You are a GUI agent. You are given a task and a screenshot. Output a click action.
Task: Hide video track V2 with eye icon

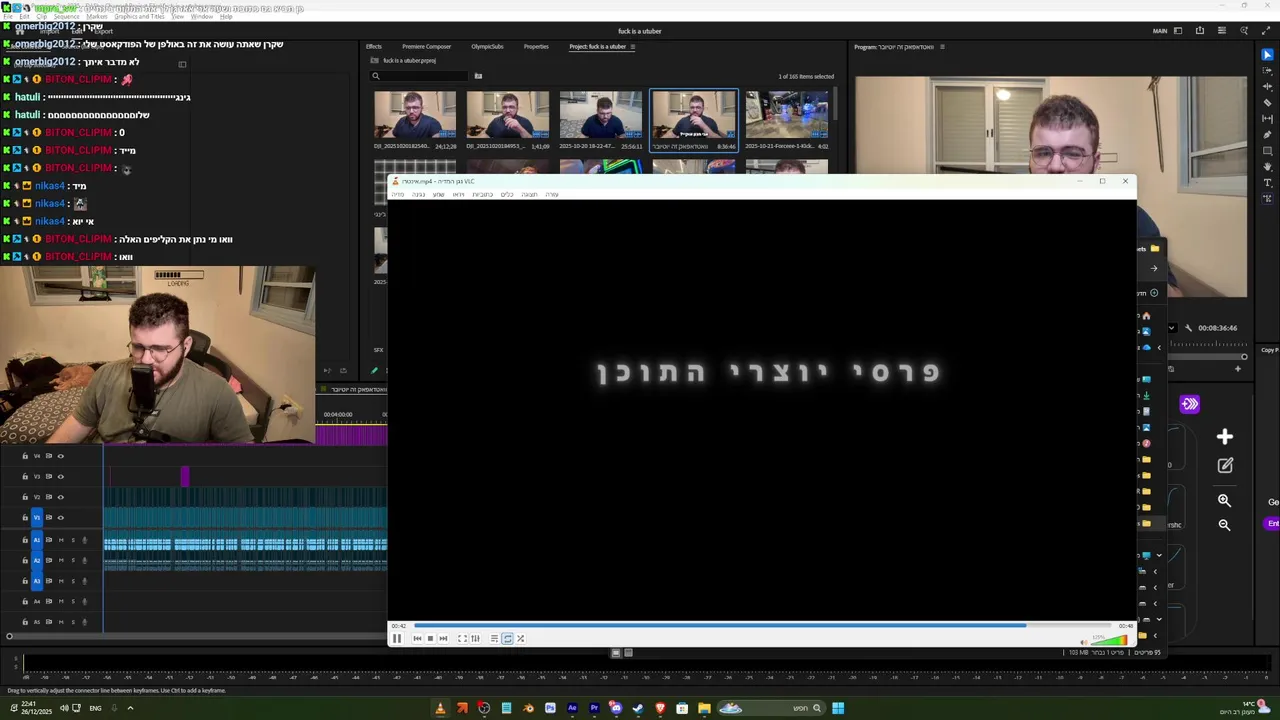click(x=61, y=497)
